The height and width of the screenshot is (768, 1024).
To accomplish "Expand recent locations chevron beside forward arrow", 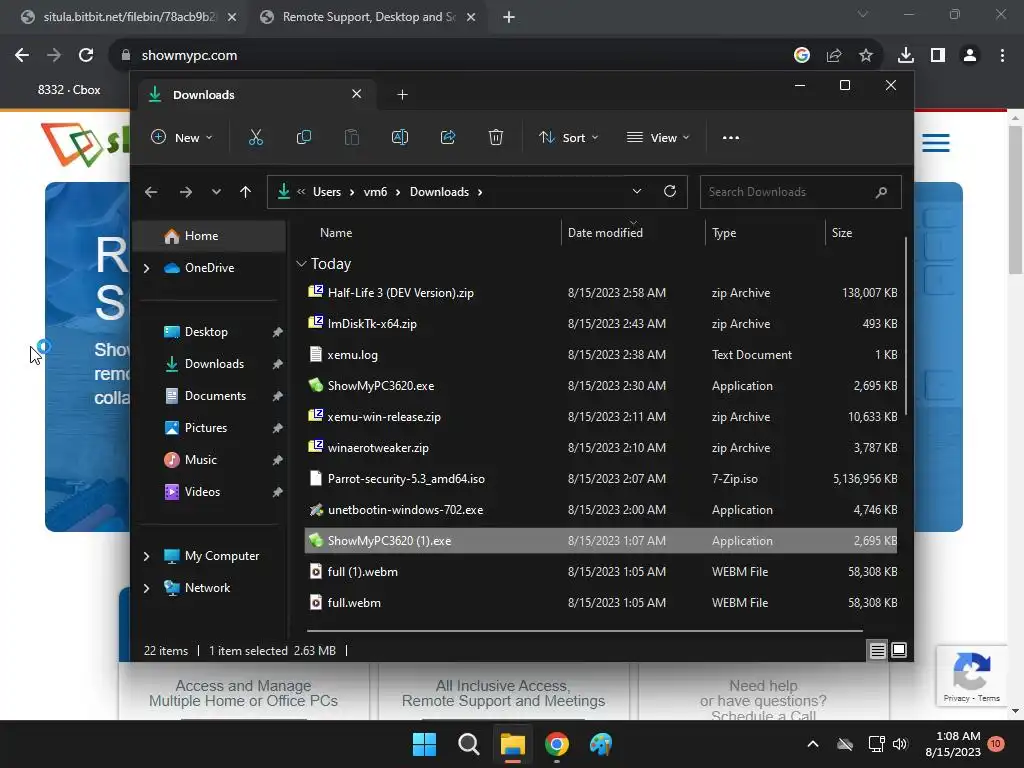I will point(216,192).
